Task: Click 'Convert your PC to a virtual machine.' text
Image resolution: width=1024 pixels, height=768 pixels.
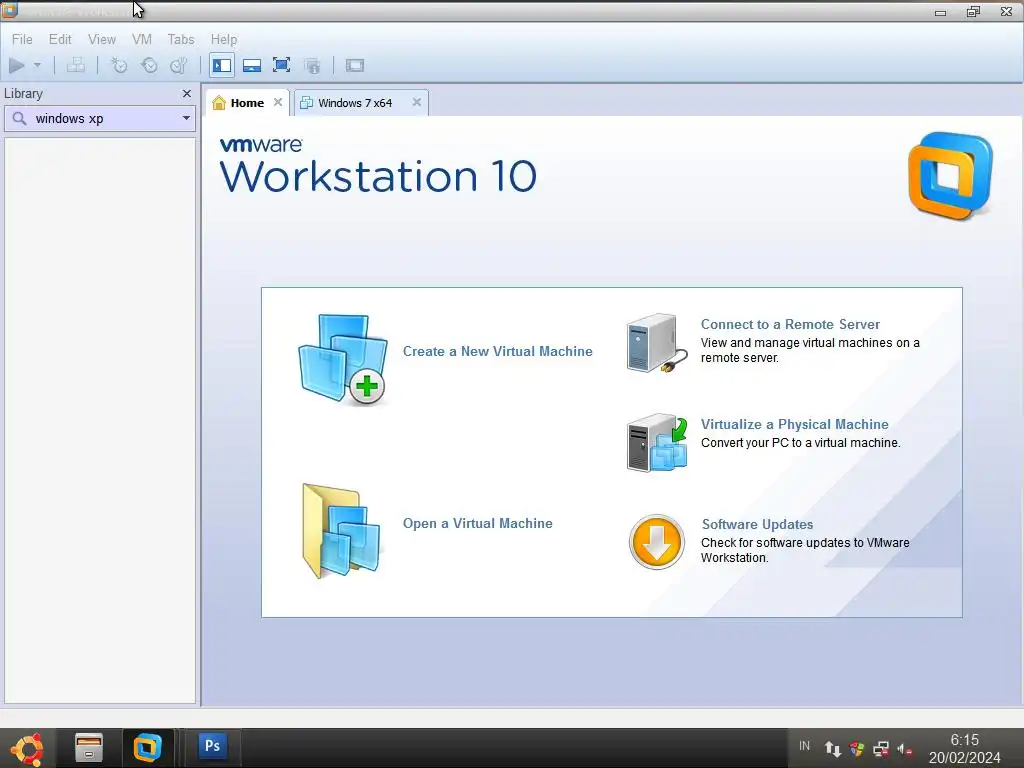Action: click(x=801, y=443)
